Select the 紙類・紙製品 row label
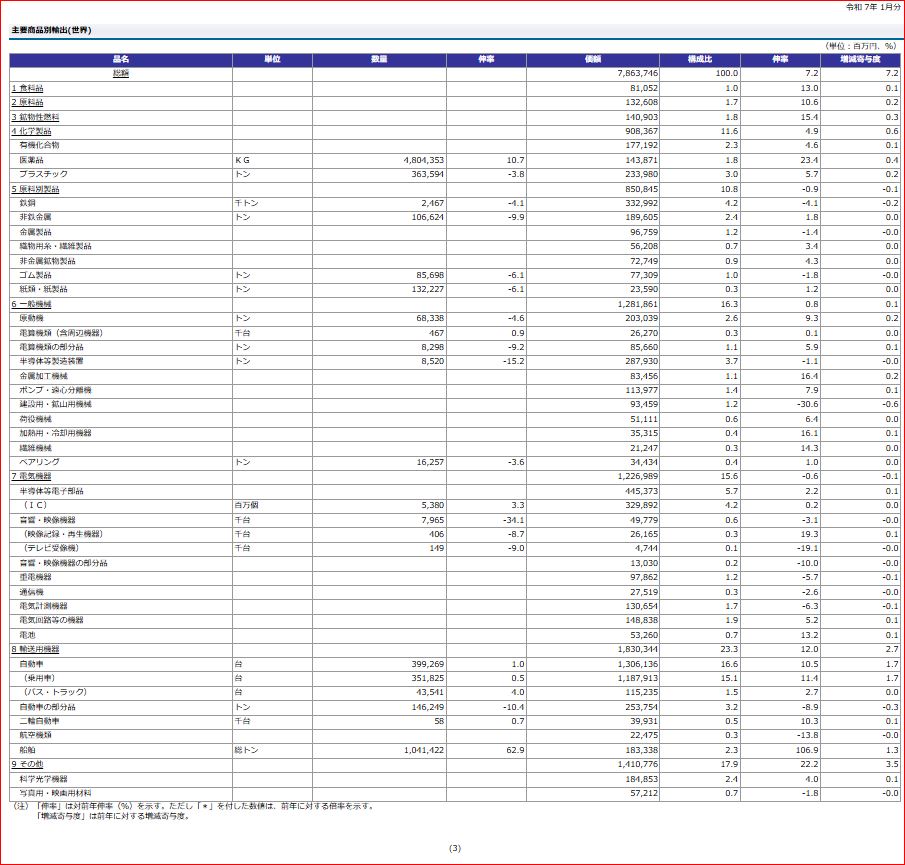Image resolution: width=905 pixels, height=865 pixels. click(x=43, y=289)
